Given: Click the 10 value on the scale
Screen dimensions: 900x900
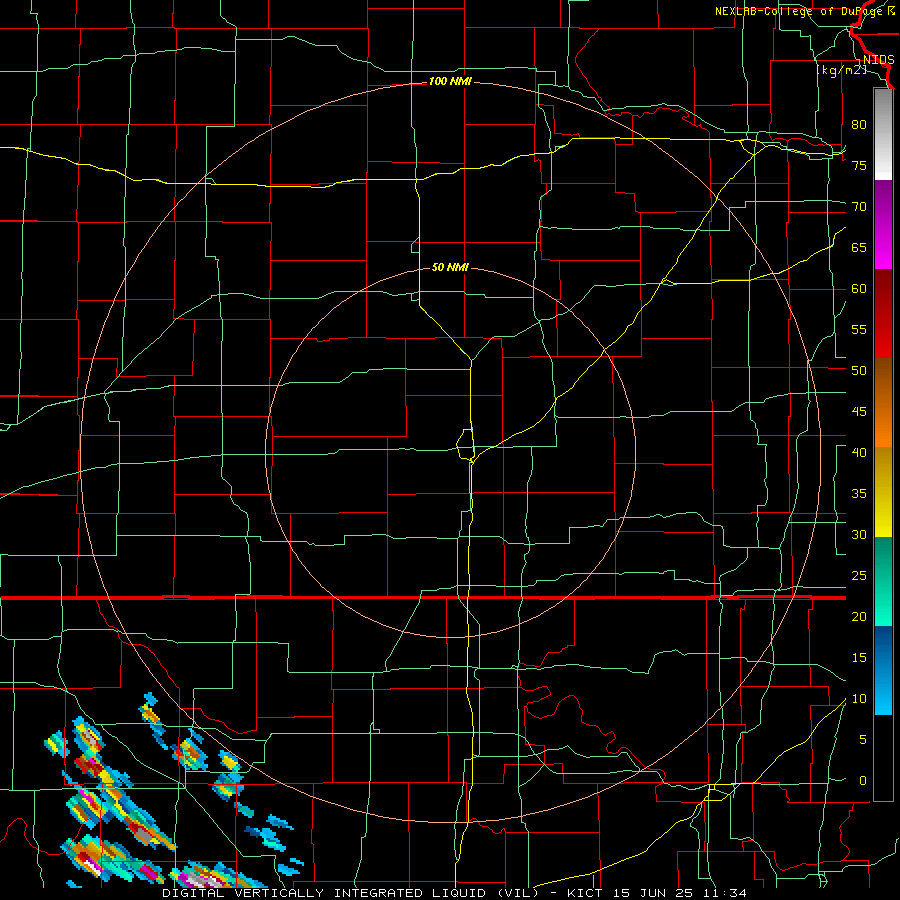Looking at the screenshot, I should click(859, 699).
